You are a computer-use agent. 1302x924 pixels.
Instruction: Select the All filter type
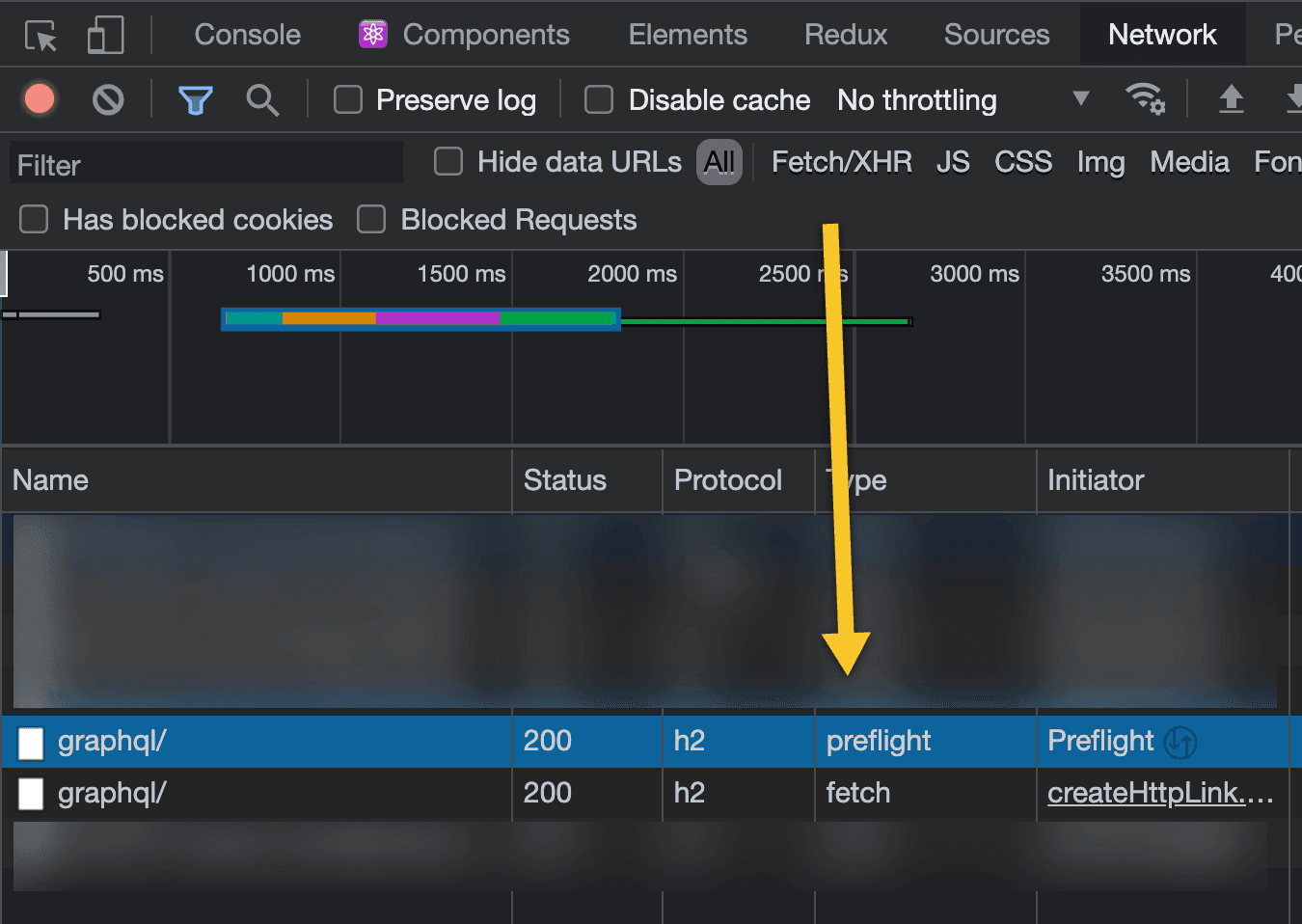click(719, 162)
